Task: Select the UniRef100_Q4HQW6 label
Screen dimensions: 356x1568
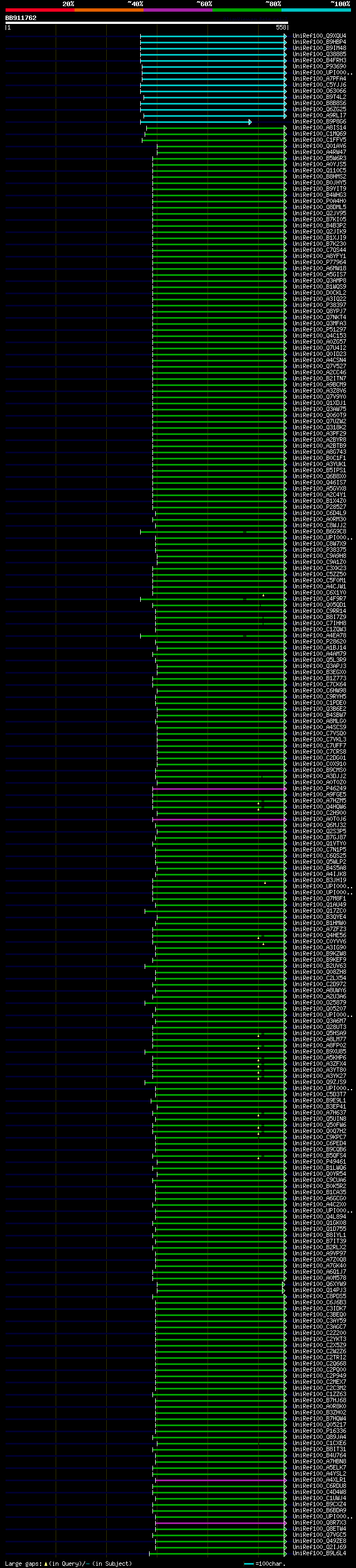Action: pos(319,807)
